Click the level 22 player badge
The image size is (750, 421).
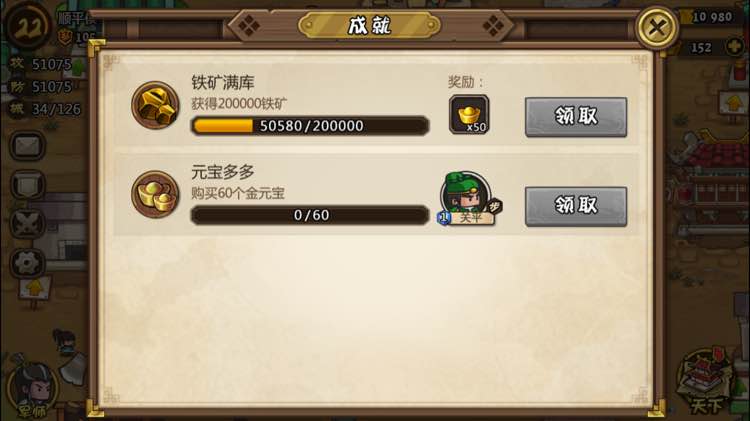tap(29, 26)
